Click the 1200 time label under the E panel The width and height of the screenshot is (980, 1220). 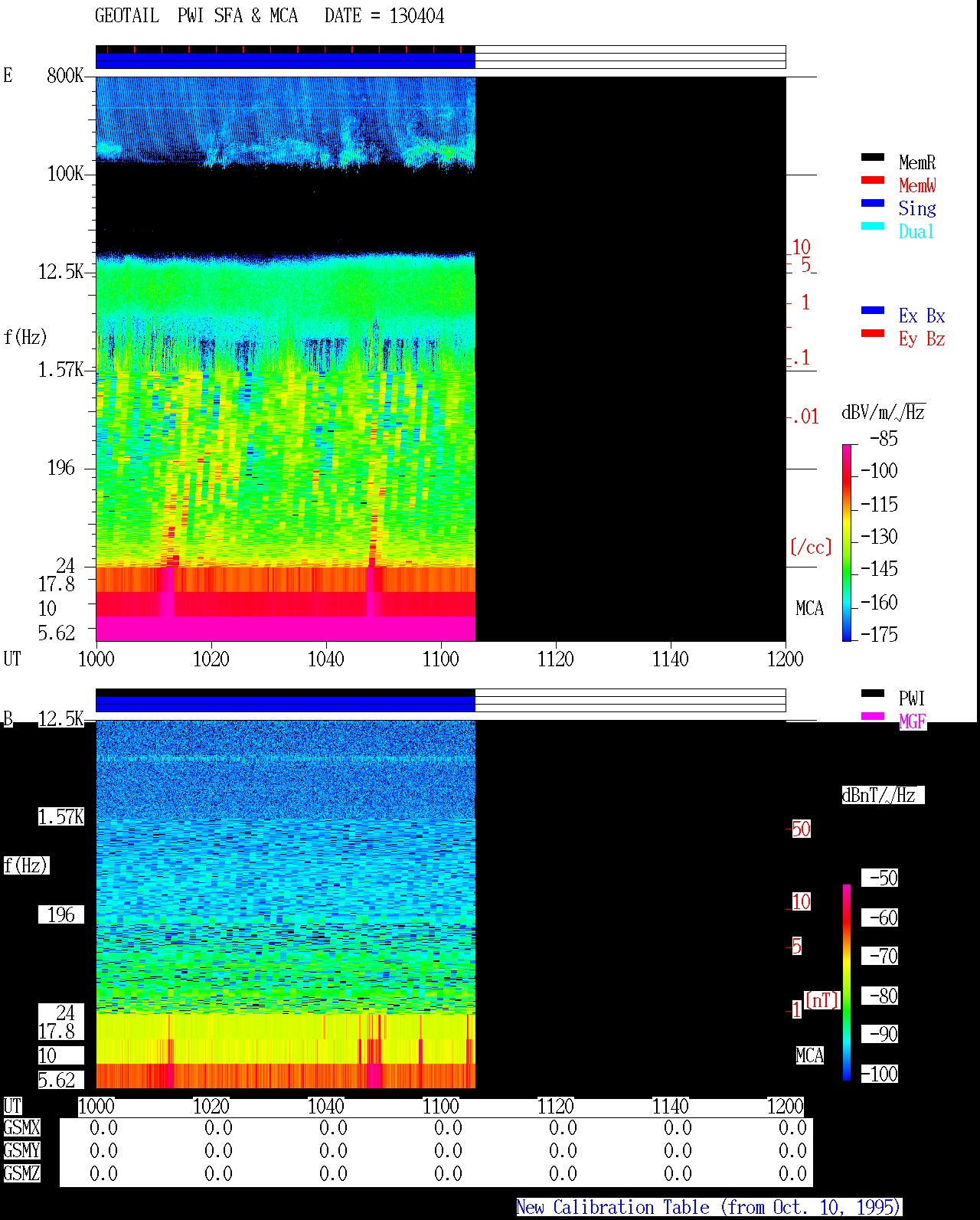click(x=786, y=659)
